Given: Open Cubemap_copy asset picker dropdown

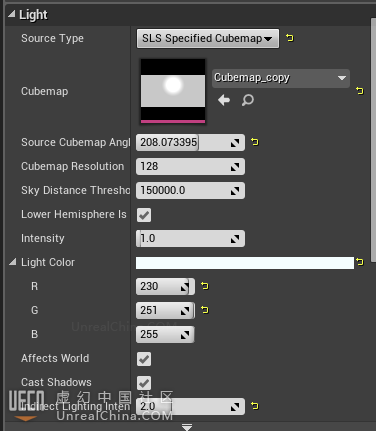Looking at the screenshot, I should (x=281, y=78).
